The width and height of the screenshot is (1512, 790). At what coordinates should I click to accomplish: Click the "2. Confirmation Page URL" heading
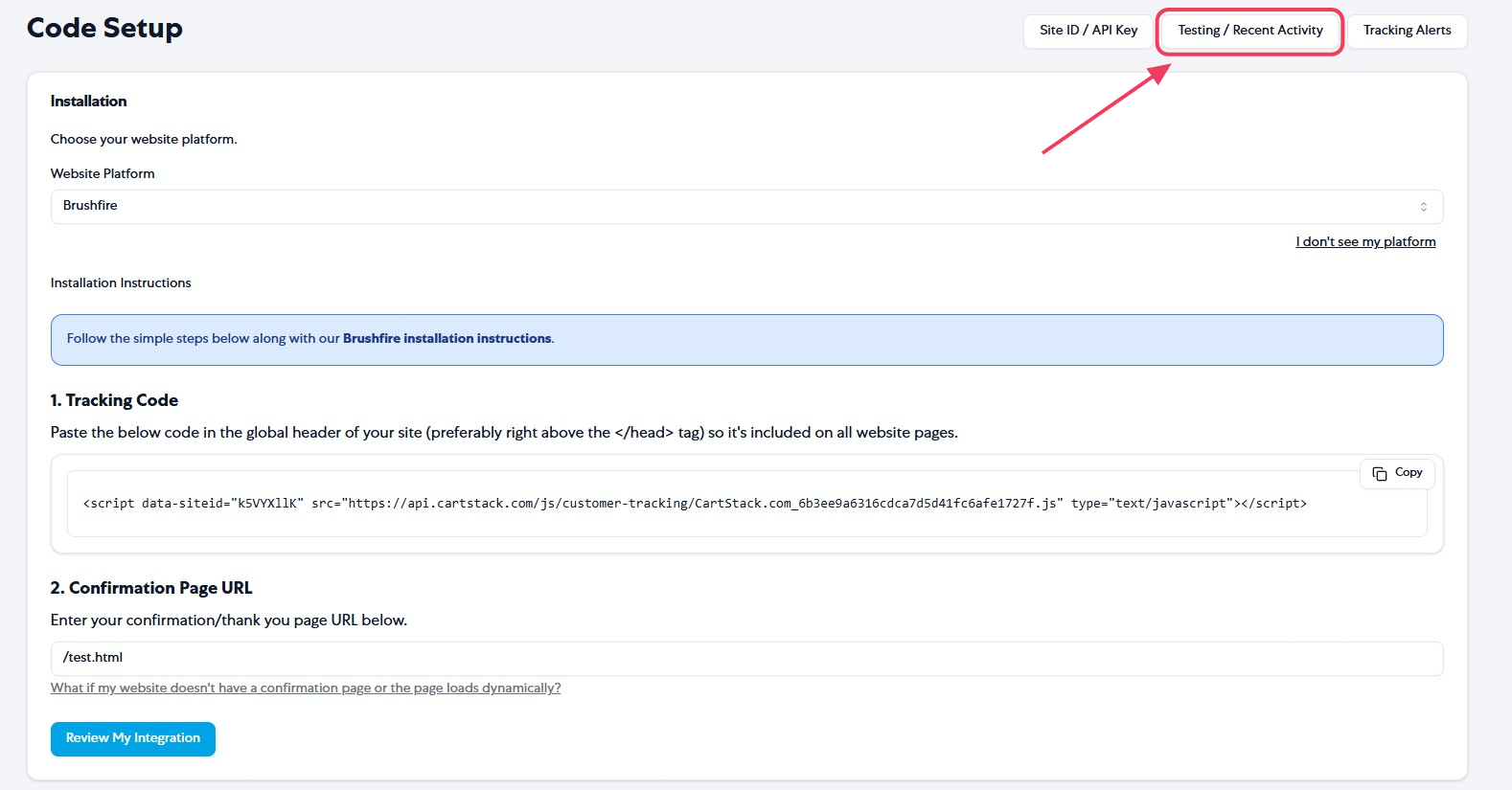pos(151,588)
